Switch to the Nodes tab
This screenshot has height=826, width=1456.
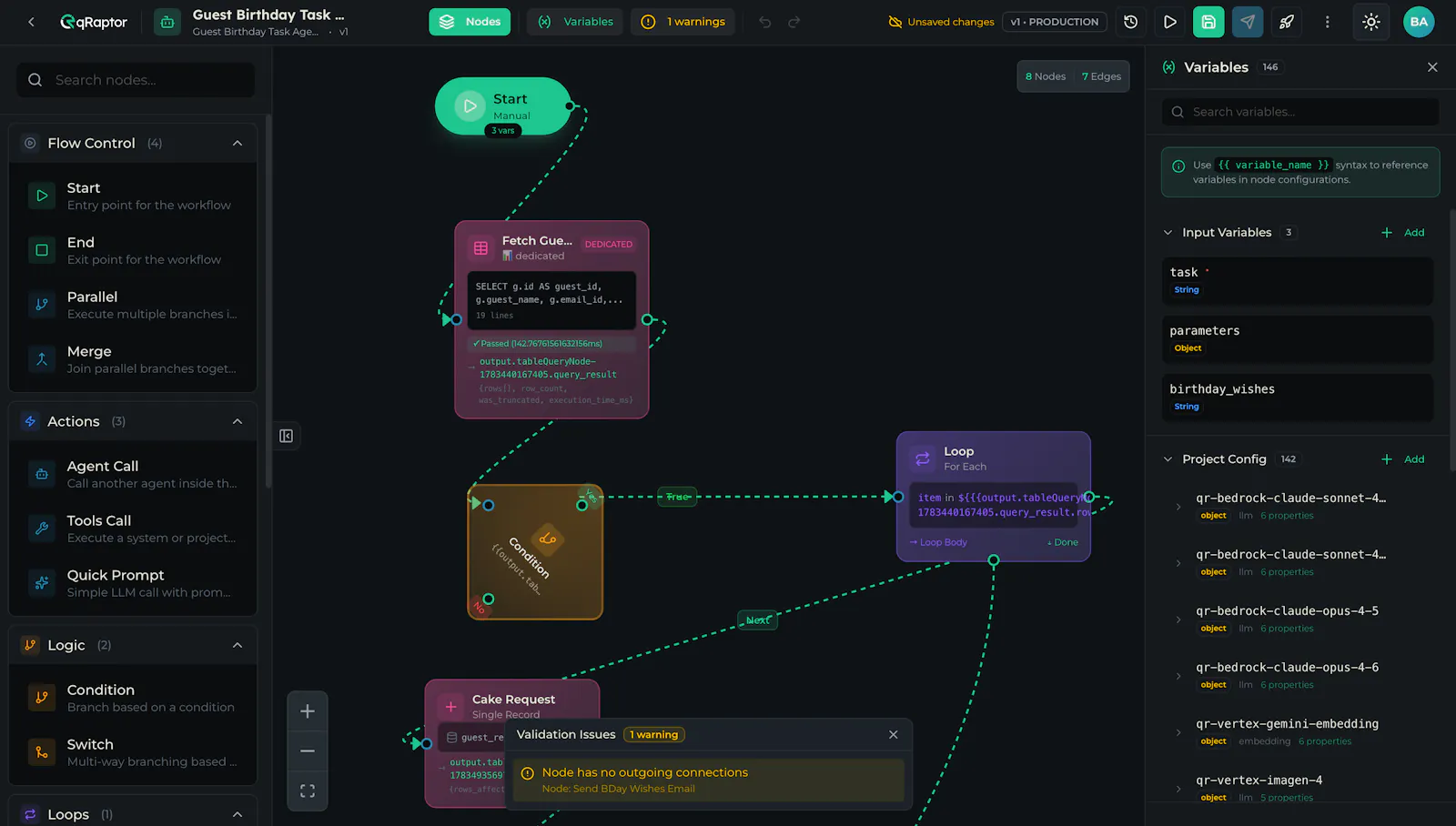[470, 22]
